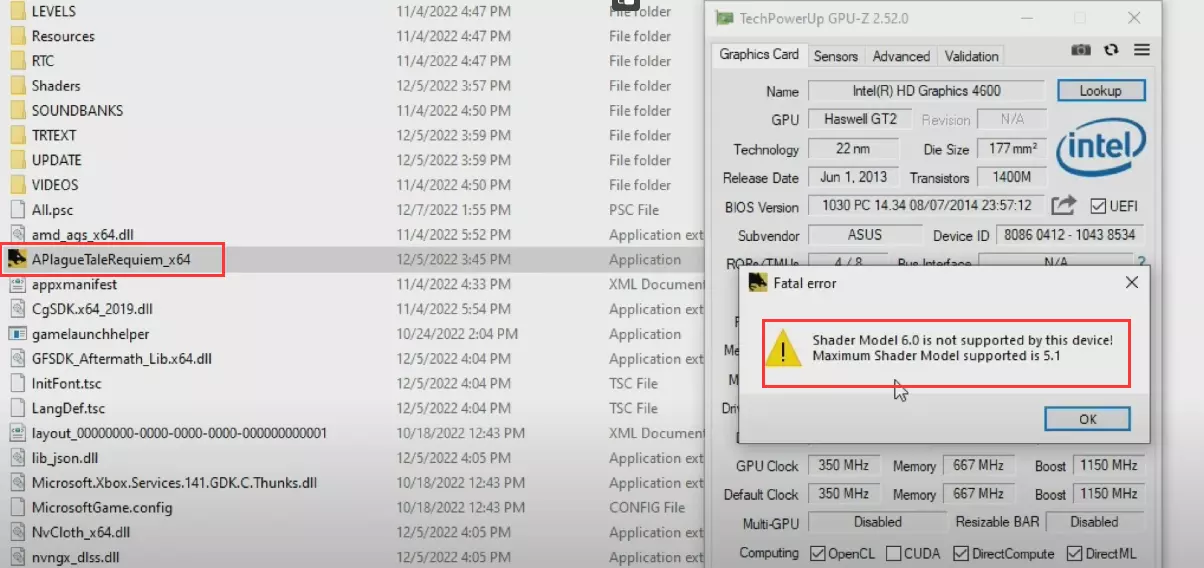Click the LEVELS folder icon
This screenshot has width=1204, height=568.
pos(17,11)
